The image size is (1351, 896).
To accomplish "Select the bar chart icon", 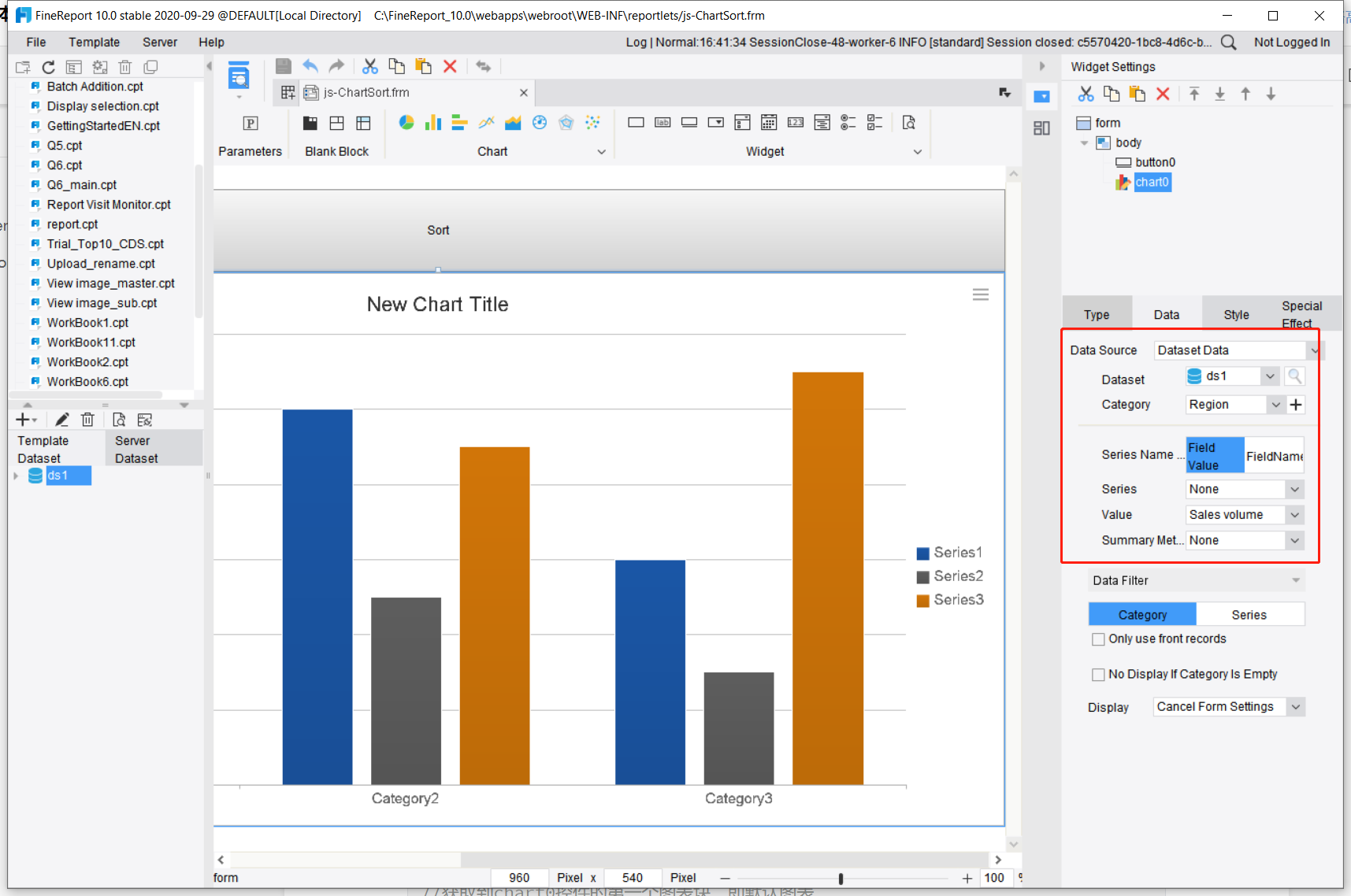I will 460,122.
